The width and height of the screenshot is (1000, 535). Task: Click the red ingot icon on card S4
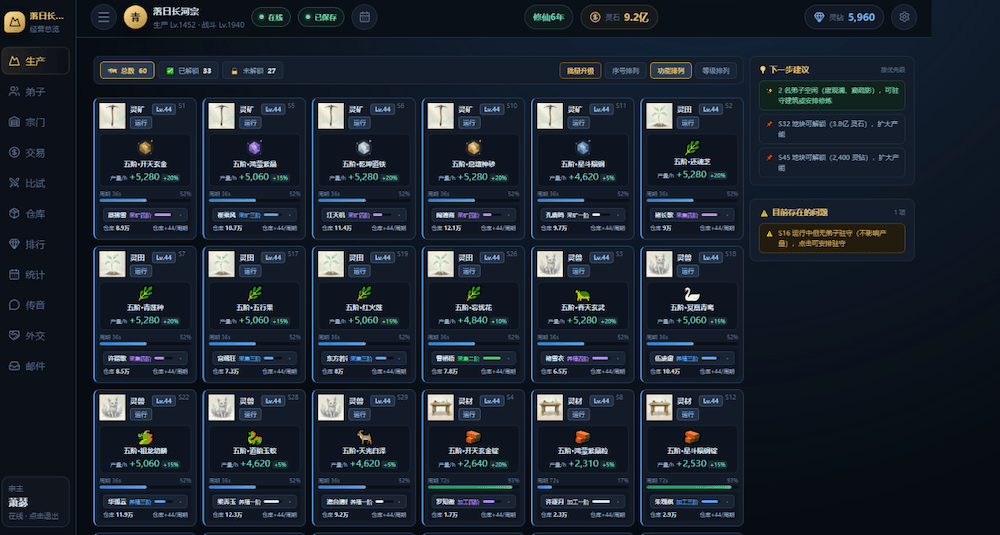[473, 437]
